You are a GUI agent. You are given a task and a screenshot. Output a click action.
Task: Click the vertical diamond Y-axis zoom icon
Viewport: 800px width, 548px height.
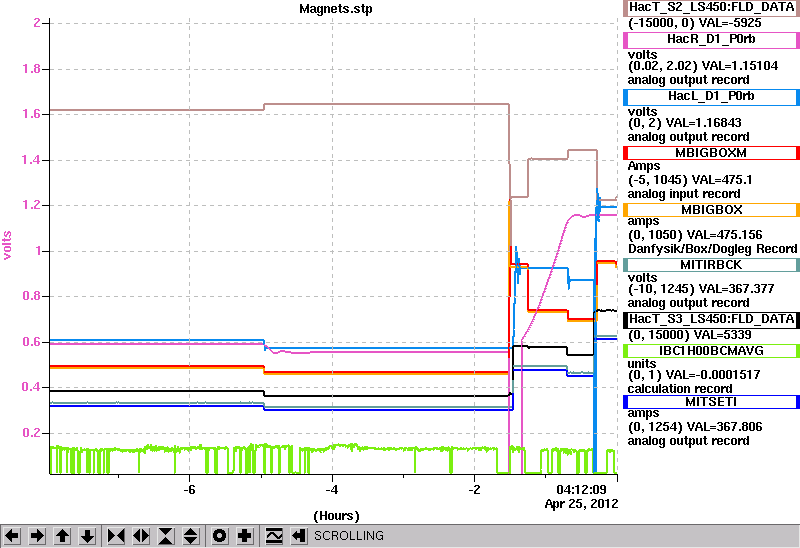tap(191, 536)
